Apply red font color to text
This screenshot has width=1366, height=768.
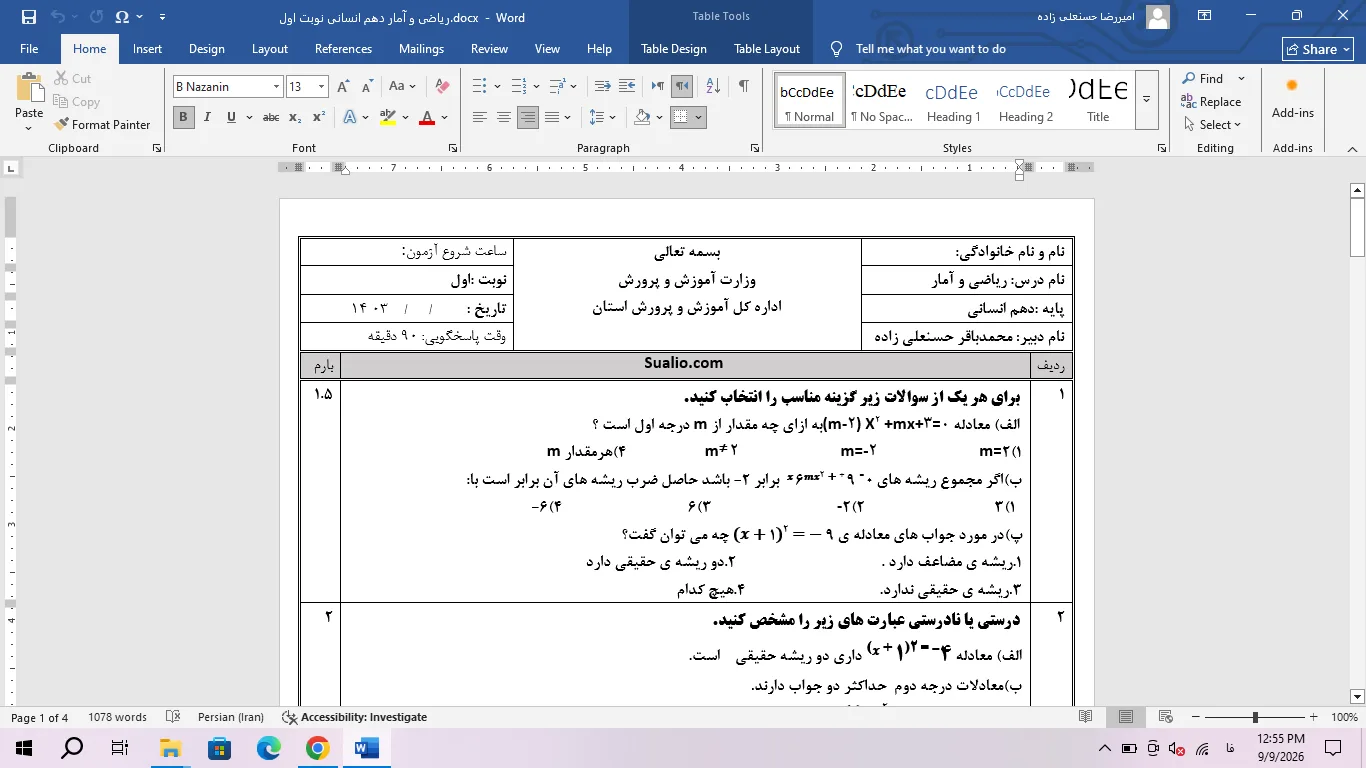pyautogui.click(x=427, y=117)
